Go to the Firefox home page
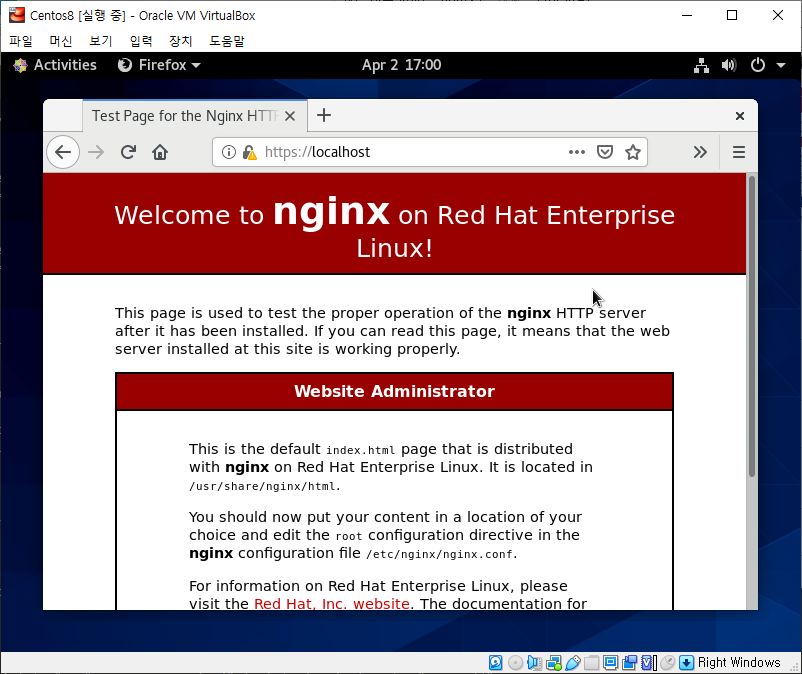Screen dimensions: 802x674 pos(160,152)
